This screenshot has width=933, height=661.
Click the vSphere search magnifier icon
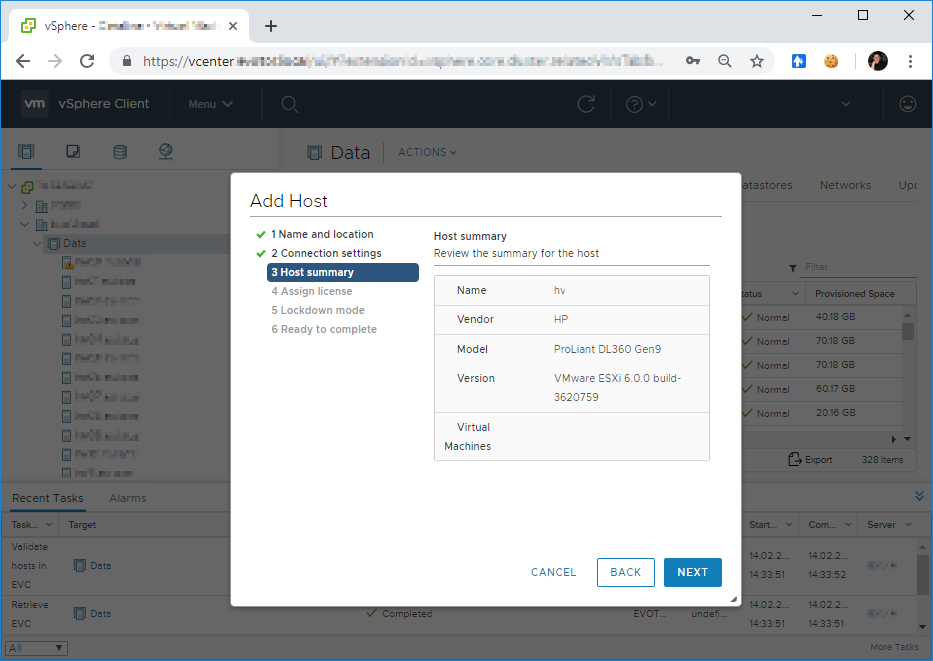coord(290,105)
